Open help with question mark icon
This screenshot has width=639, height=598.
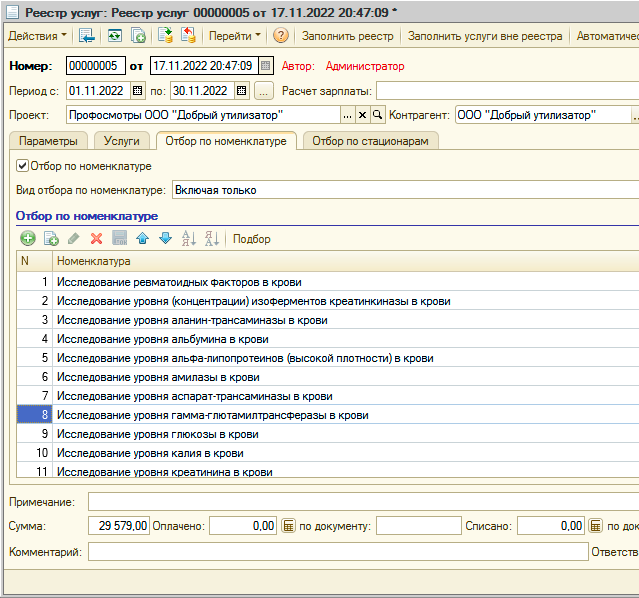click(281, 36)
